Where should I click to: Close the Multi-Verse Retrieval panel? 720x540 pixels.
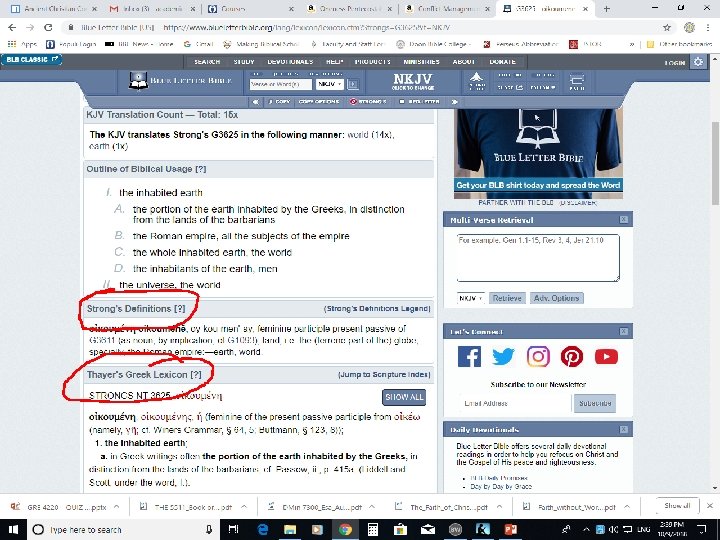624,219
